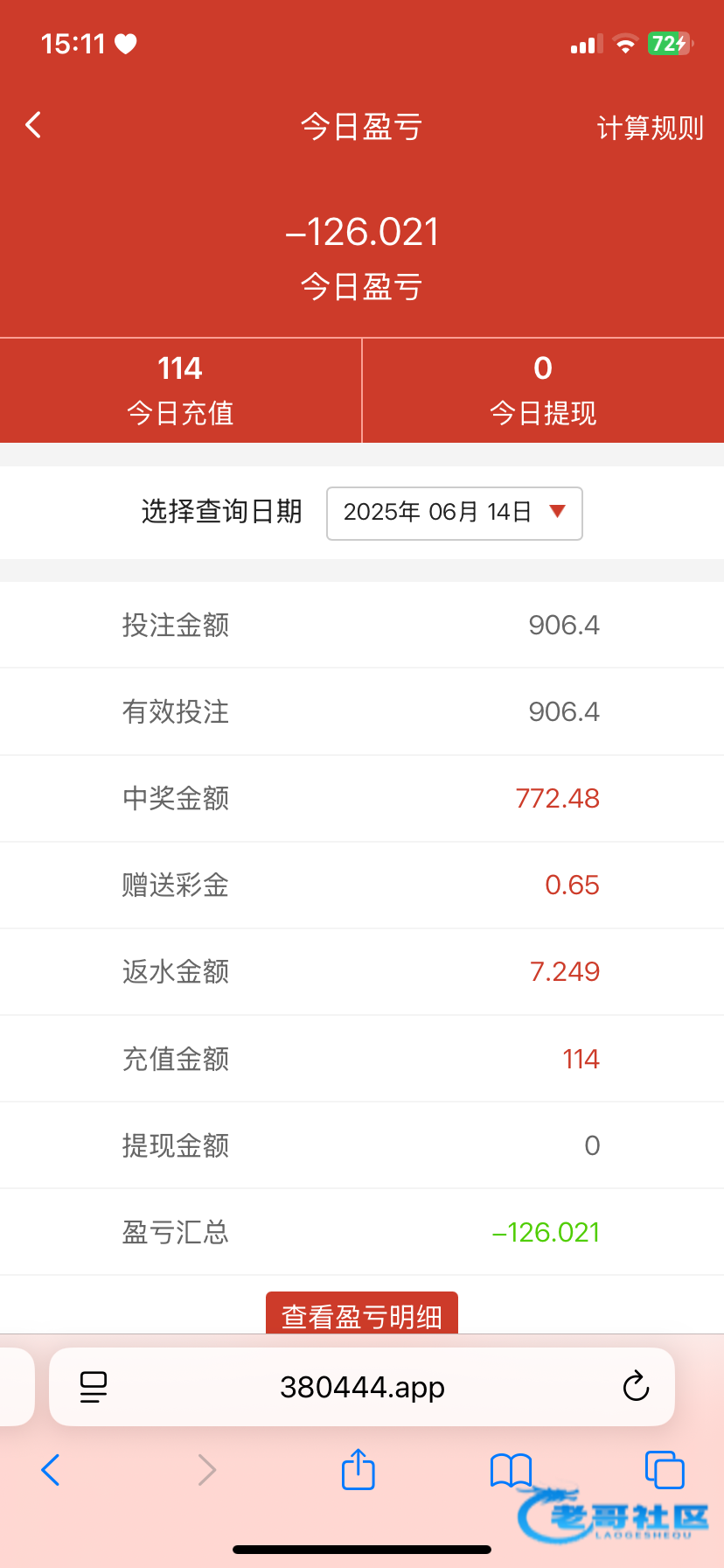Reload the page with refresh icon

pyautogui.click(x=636, y=1387)
